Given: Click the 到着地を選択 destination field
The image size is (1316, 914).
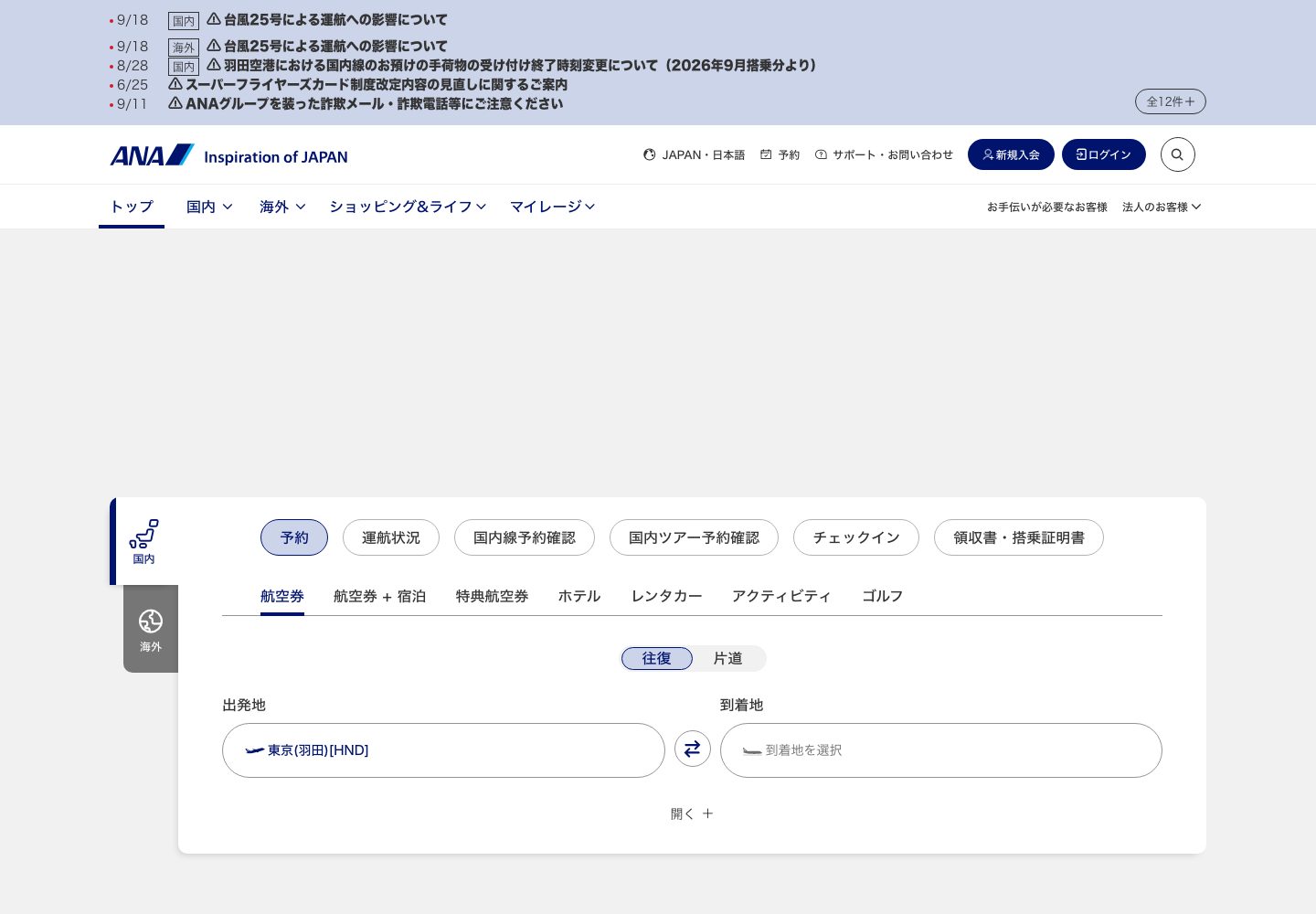Looking at the screenshot, I should pyautogui.click(x=941, y=750).
